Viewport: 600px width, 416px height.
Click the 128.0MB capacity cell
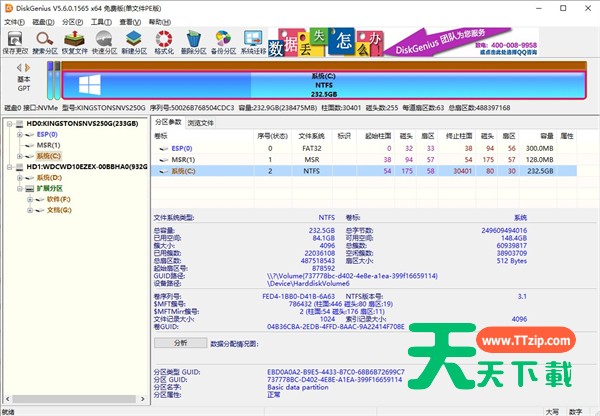click(x=540, y=160)
